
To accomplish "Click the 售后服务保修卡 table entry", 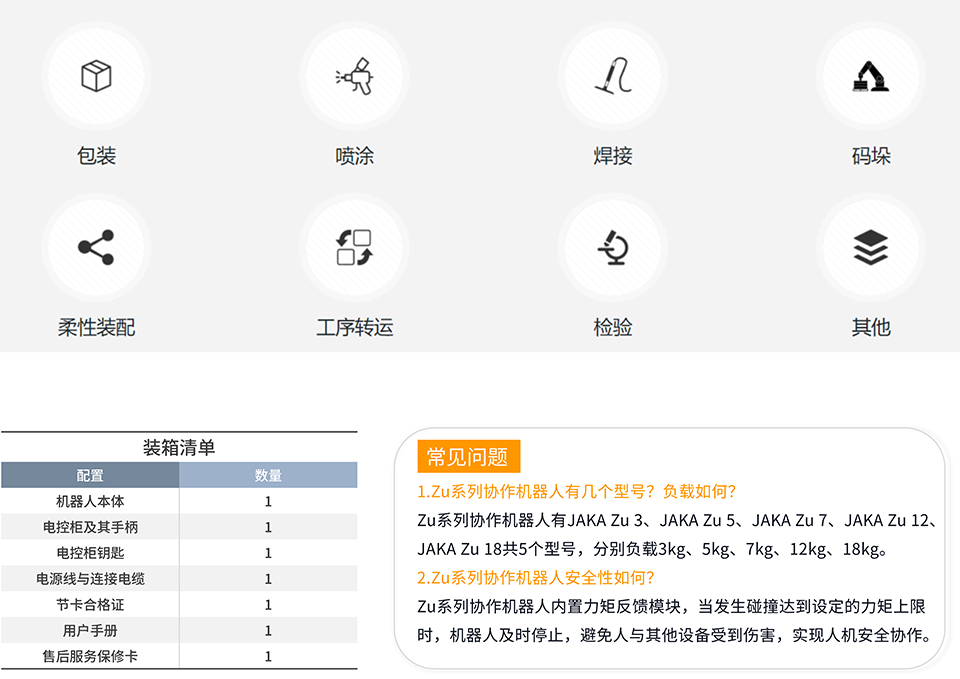I will pyautogui.click(x=90, y=657).
